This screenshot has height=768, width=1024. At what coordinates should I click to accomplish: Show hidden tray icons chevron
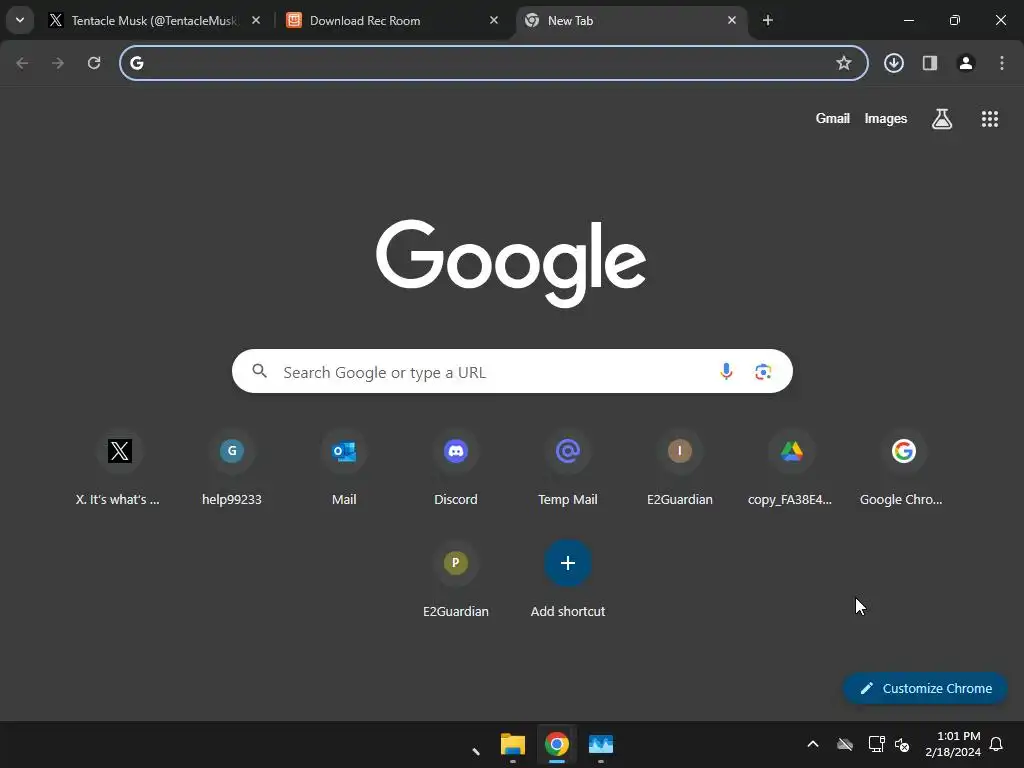[813, 744]
